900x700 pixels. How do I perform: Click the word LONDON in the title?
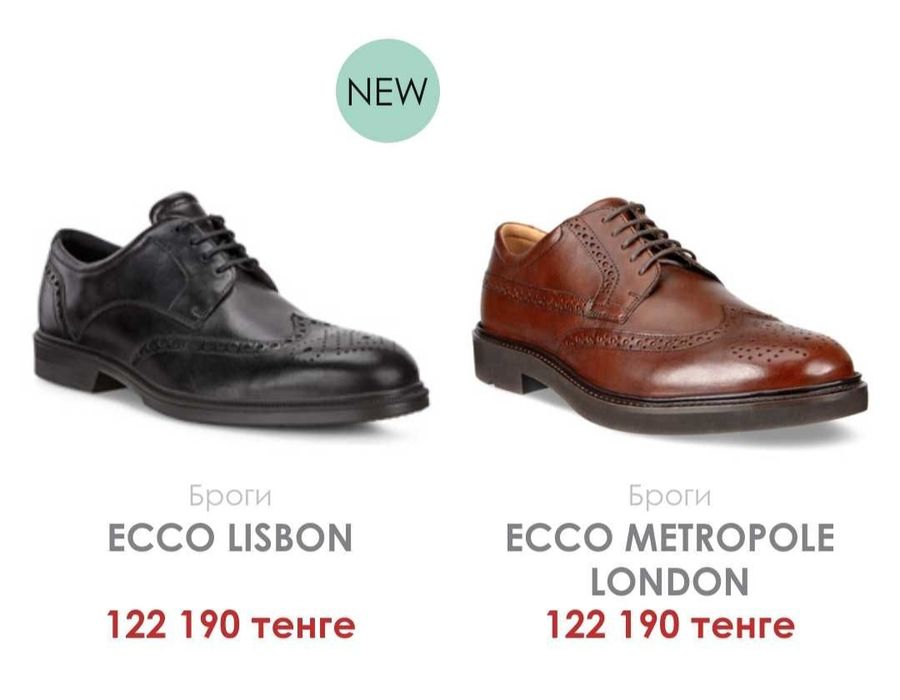pos(669,581)
